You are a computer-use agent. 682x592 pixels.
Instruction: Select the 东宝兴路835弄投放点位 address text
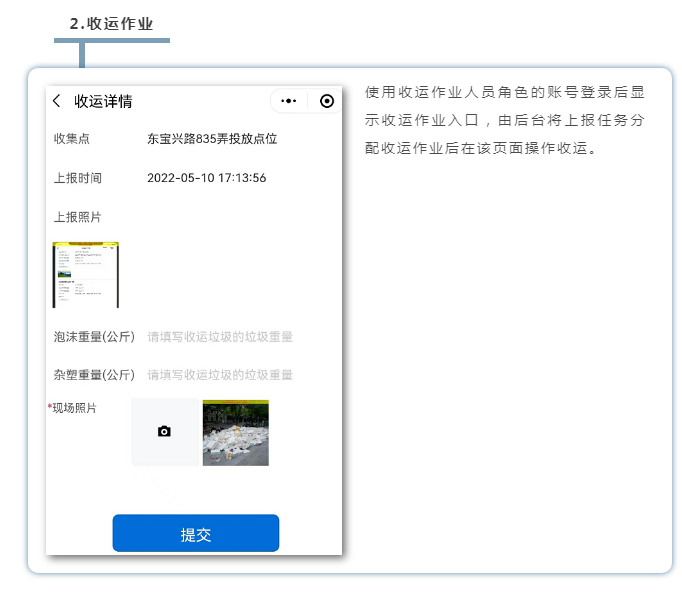click(x=212, y=139)
